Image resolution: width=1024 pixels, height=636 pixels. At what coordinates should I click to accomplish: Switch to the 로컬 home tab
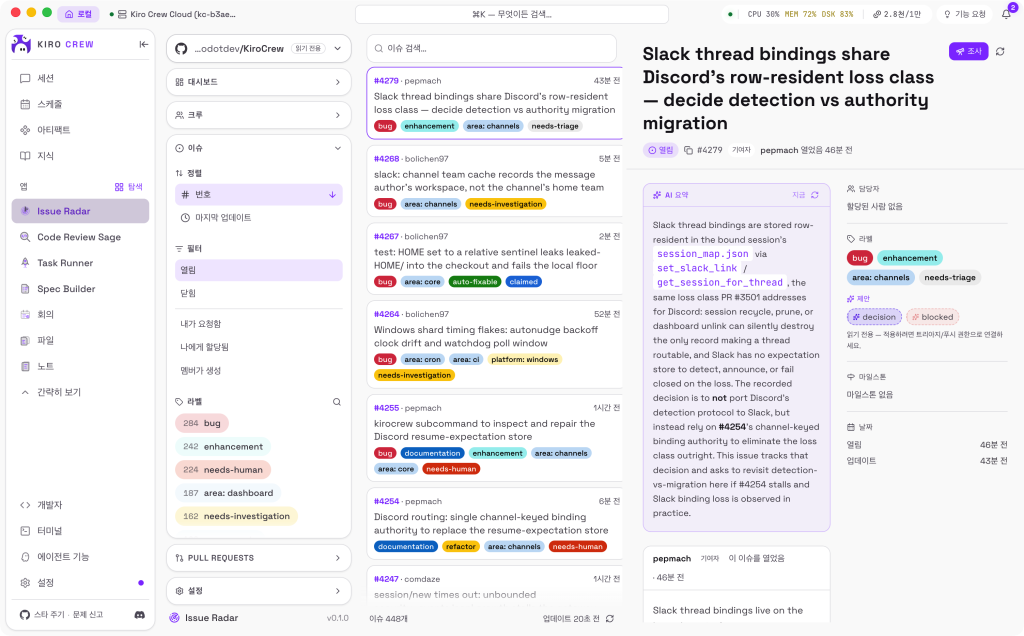[x=78, y=14]
